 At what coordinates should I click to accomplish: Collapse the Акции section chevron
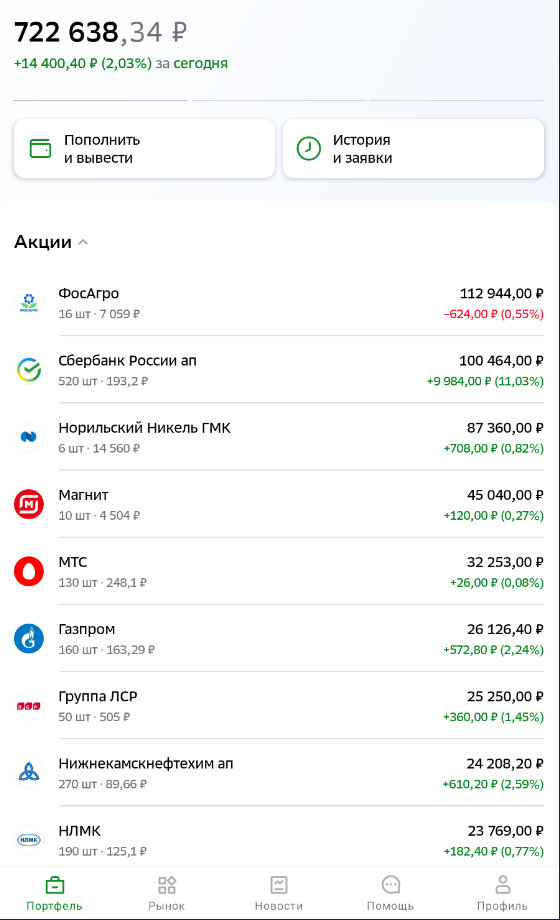[x=83, y=242]
